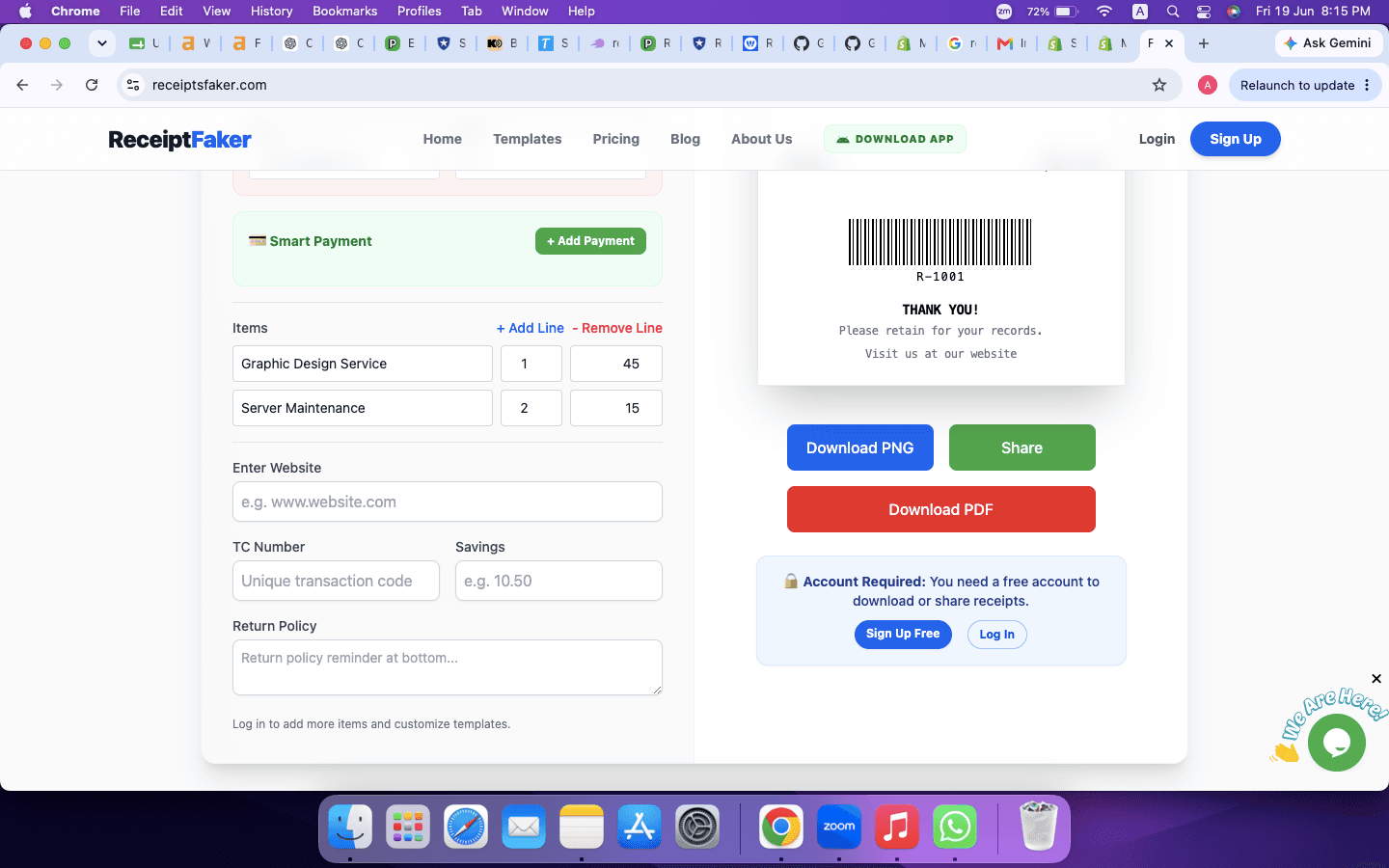Click the + Add Payment button
The height and width of the screenshot is (868, 1389).
pyautogui.click(x=590, y=241)
